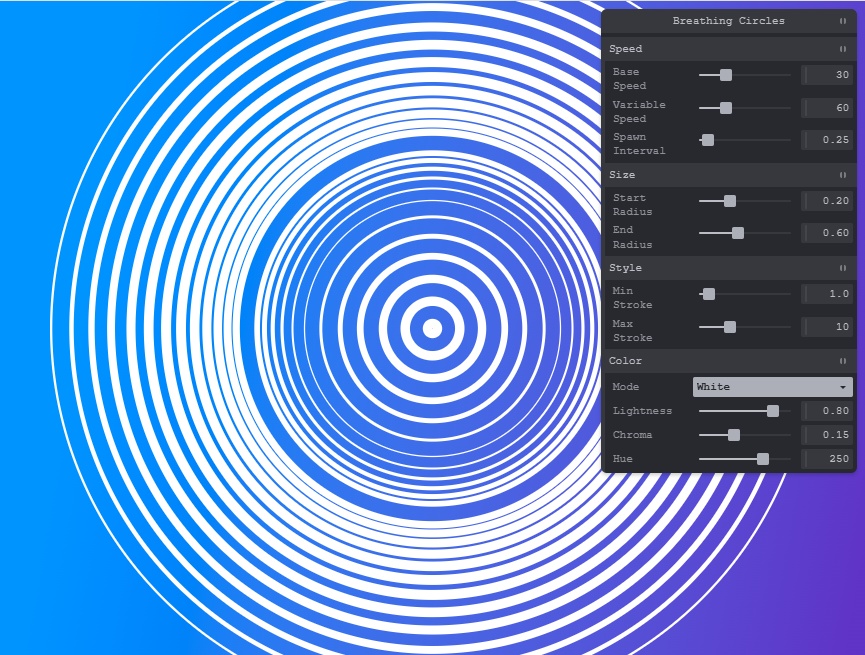Image resolution: width=865 pixels, height=655 pixels.
Task: Click the Color section's collapse icon
Action: pyautogui.click(x=842, y=361)
